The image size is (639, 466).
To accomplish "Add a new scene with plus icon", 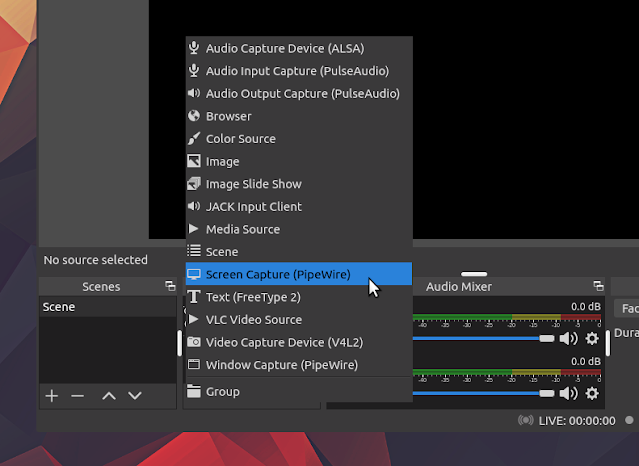I will click(52, 395).
